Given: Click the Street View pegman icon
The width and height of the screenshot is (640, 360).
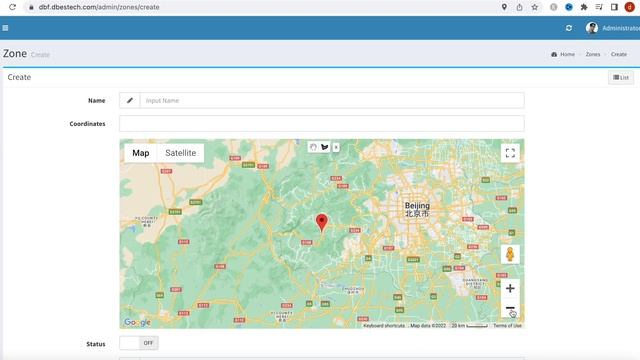Looking at the screenshot, I should (x=510, y=254).
